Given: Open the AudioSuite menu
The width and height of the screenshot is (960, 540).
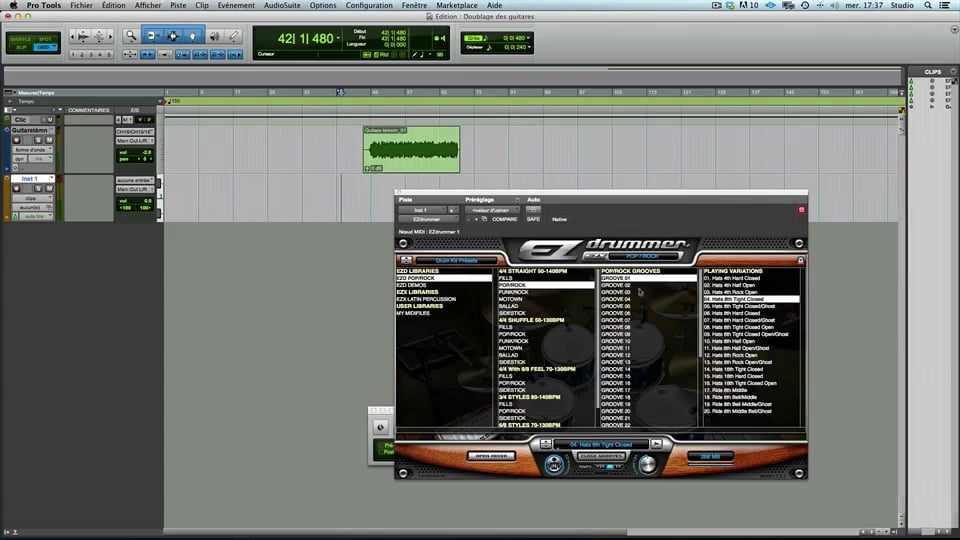Looking at the screenshot, I should pos(281,5).
